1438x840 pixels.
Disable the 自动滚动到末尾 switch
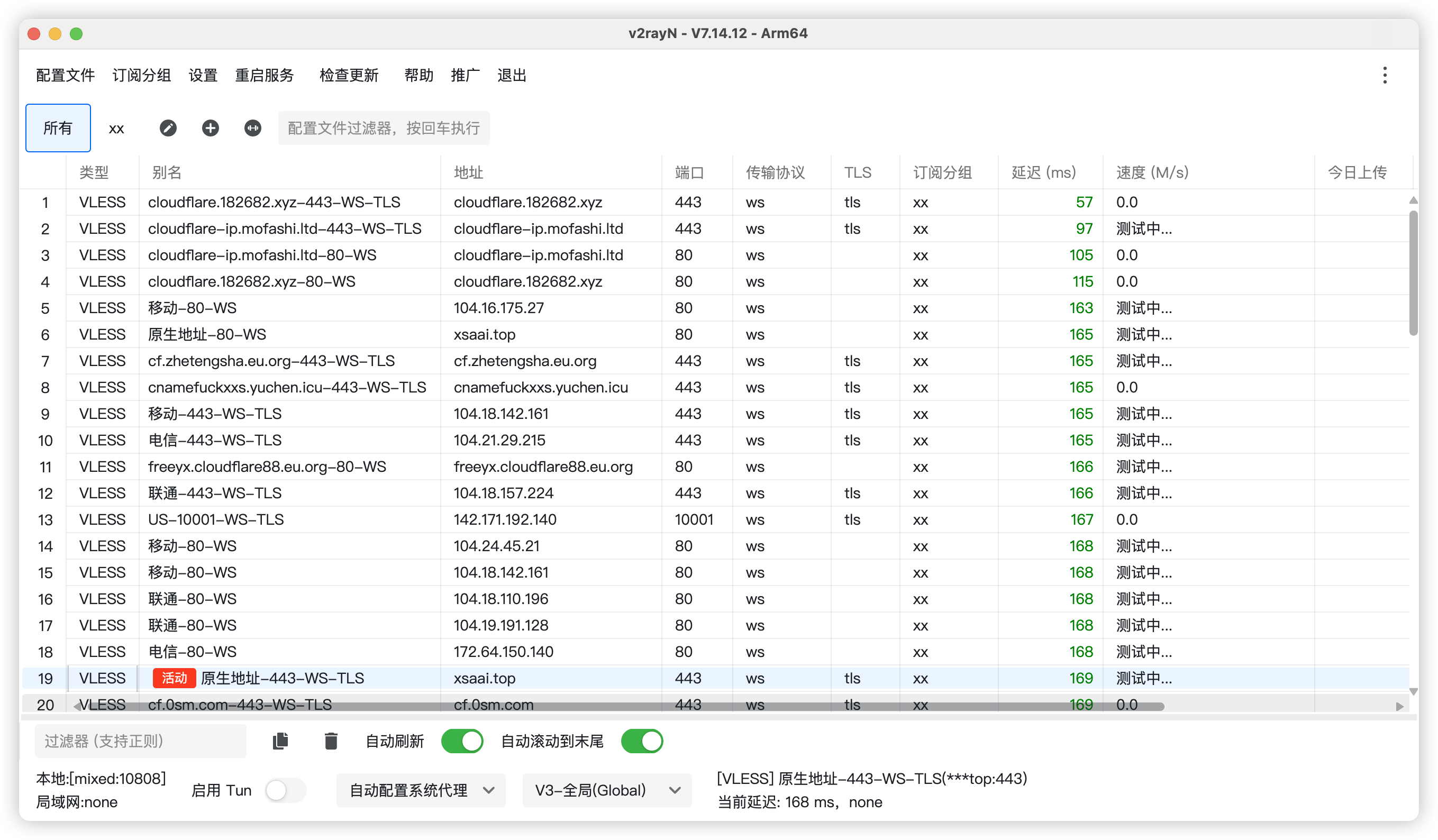(x=642, y=741)
